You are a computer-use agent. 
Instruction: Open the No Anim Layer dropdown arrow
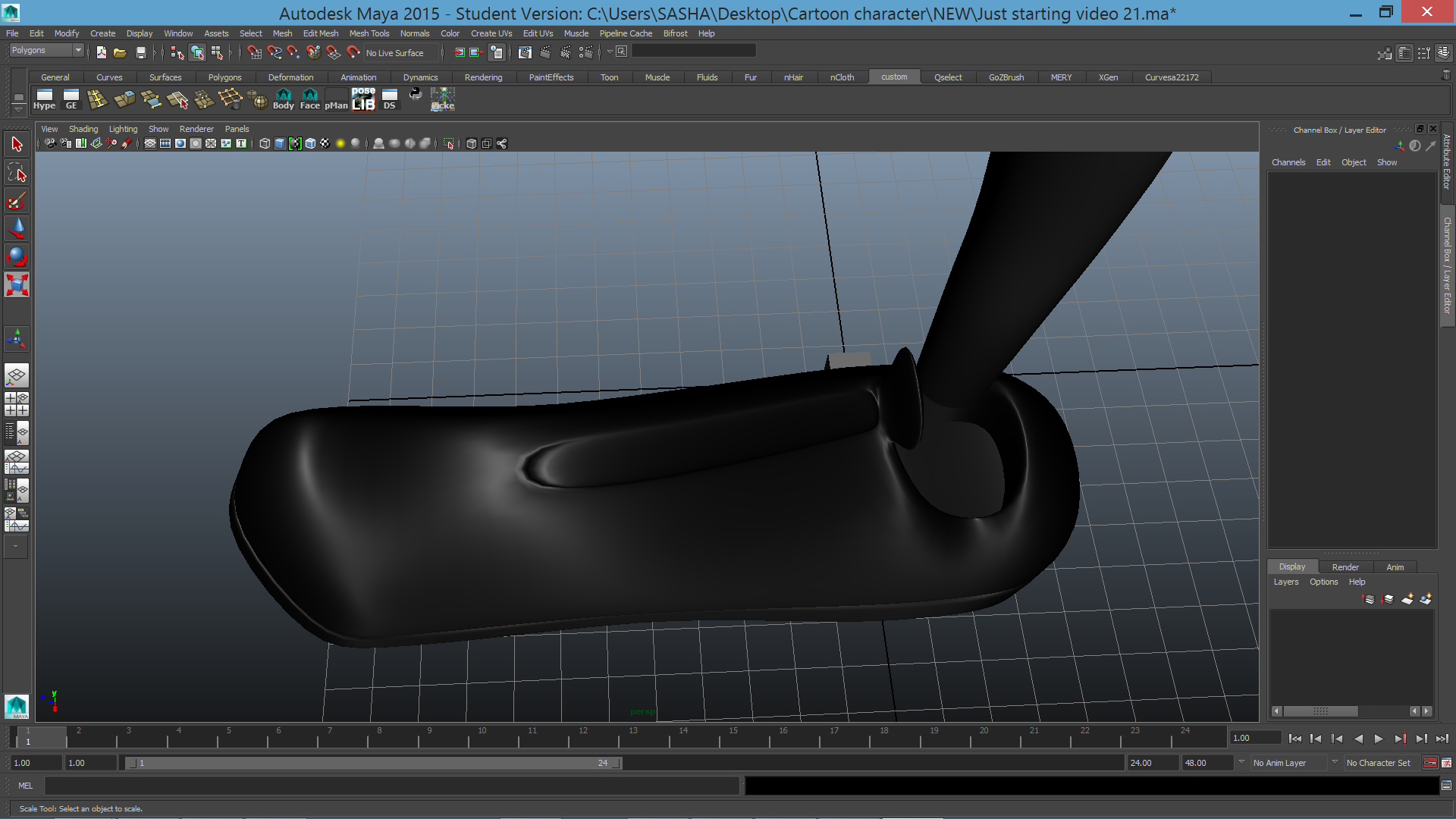[x=1241, y=762]
